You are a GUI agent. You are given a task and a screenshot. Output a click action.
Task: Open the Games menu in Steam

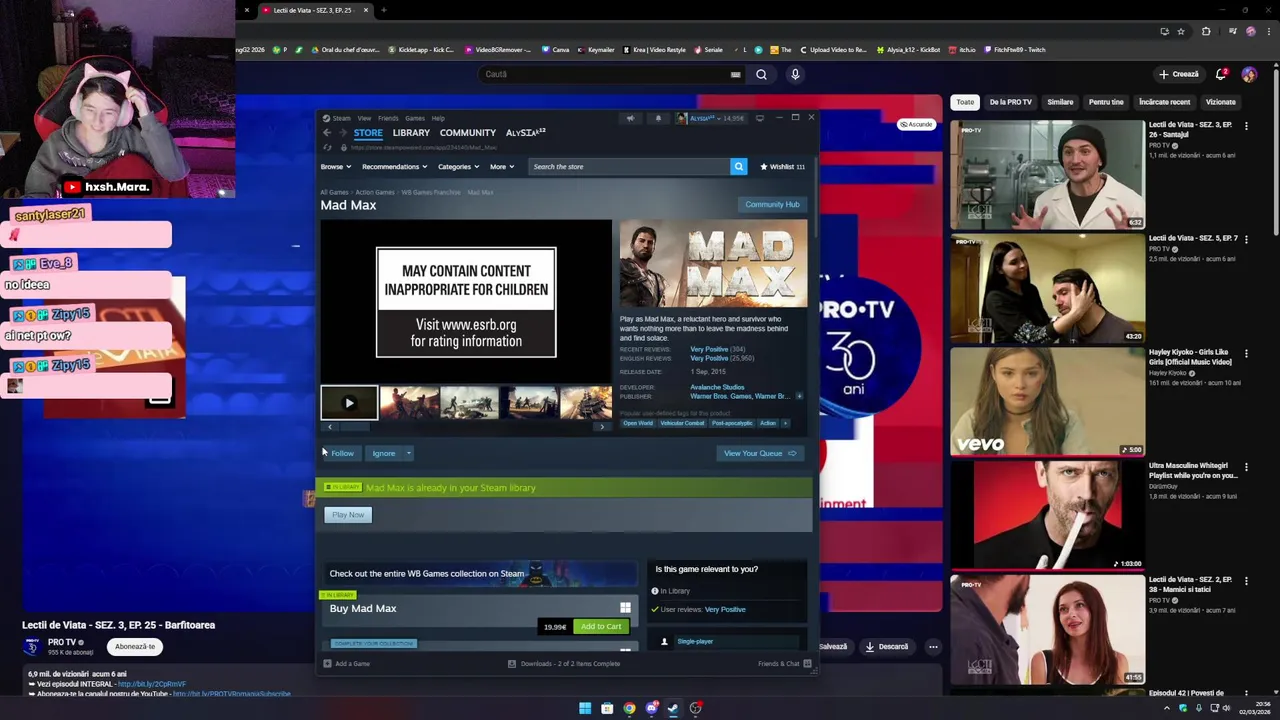point(415,118)
